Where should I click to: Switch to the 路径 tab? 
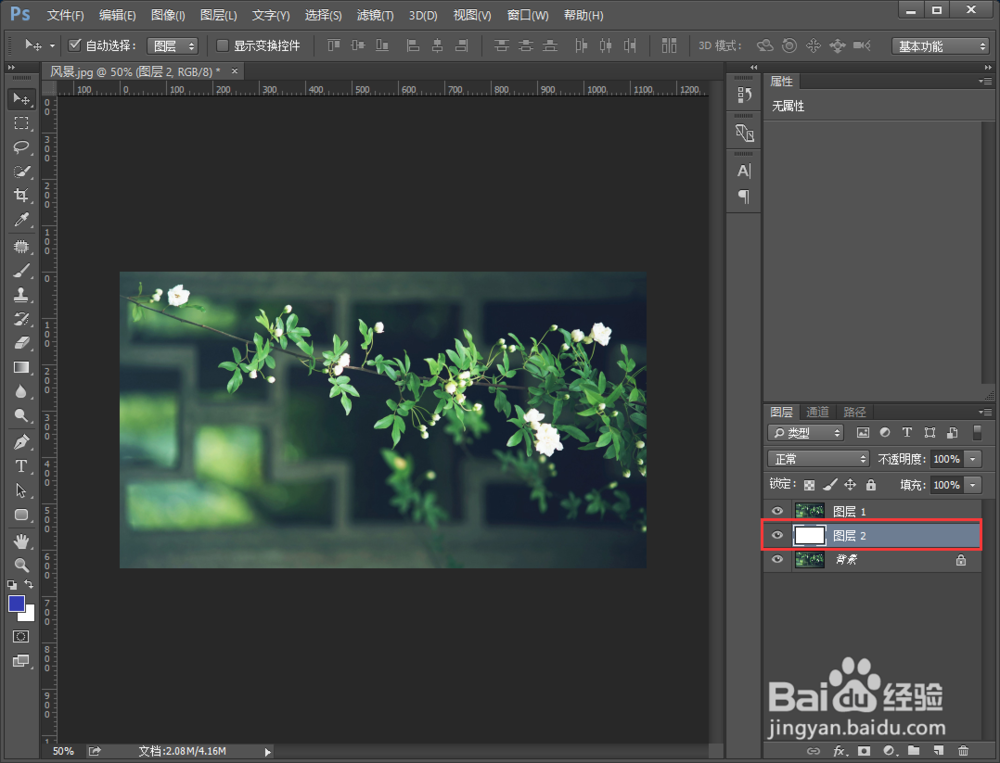[855, 412]
